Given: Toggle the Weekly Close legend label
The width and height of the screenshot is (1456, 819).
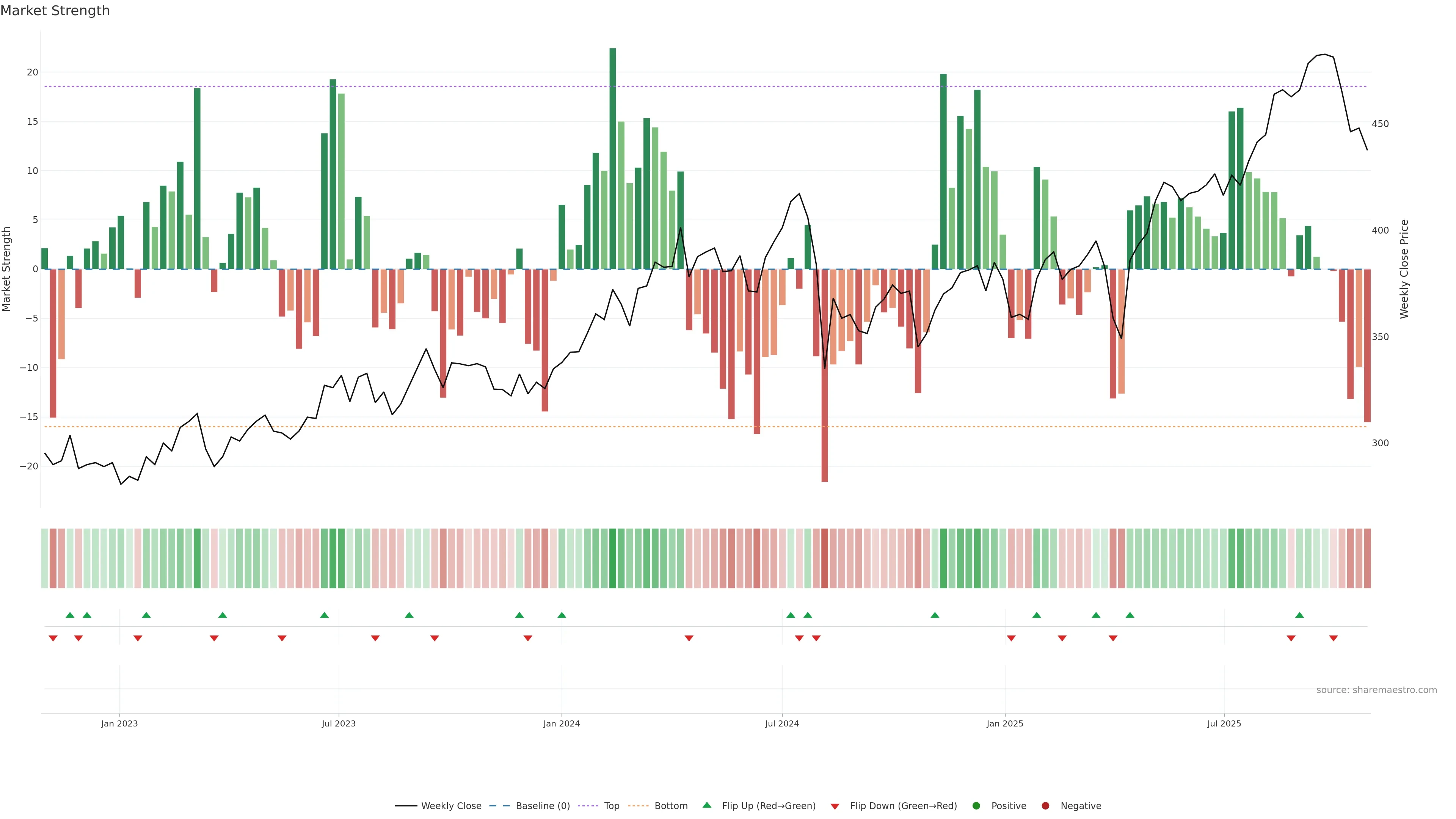Looking at the screenshot, I should tap(451, 805).
